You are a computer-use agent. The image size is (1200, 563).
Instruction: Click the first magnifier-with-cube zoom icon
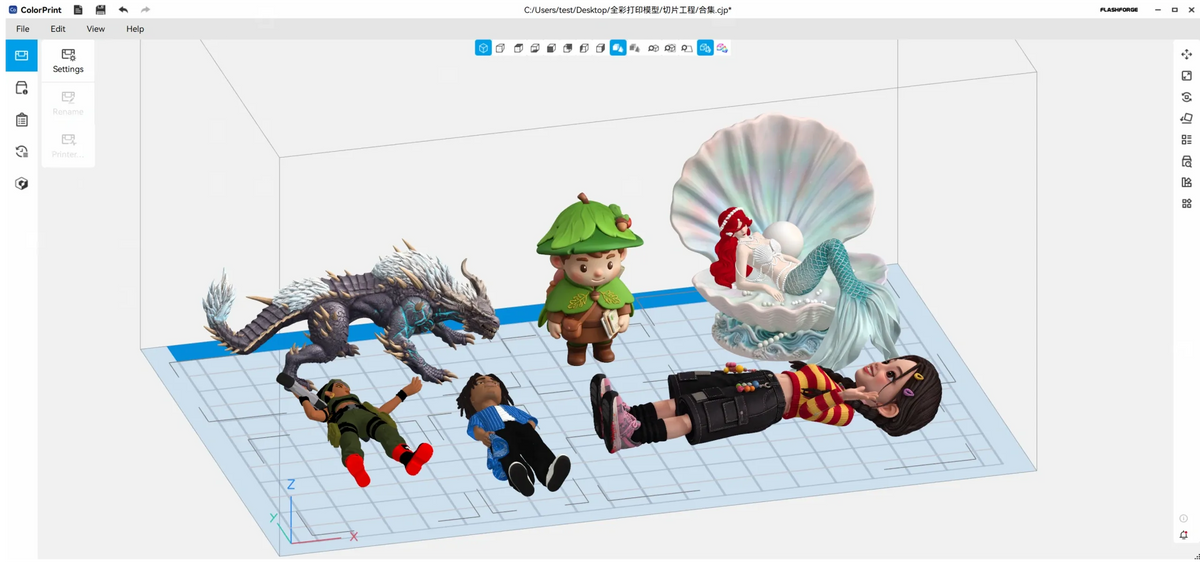(653, 47)
